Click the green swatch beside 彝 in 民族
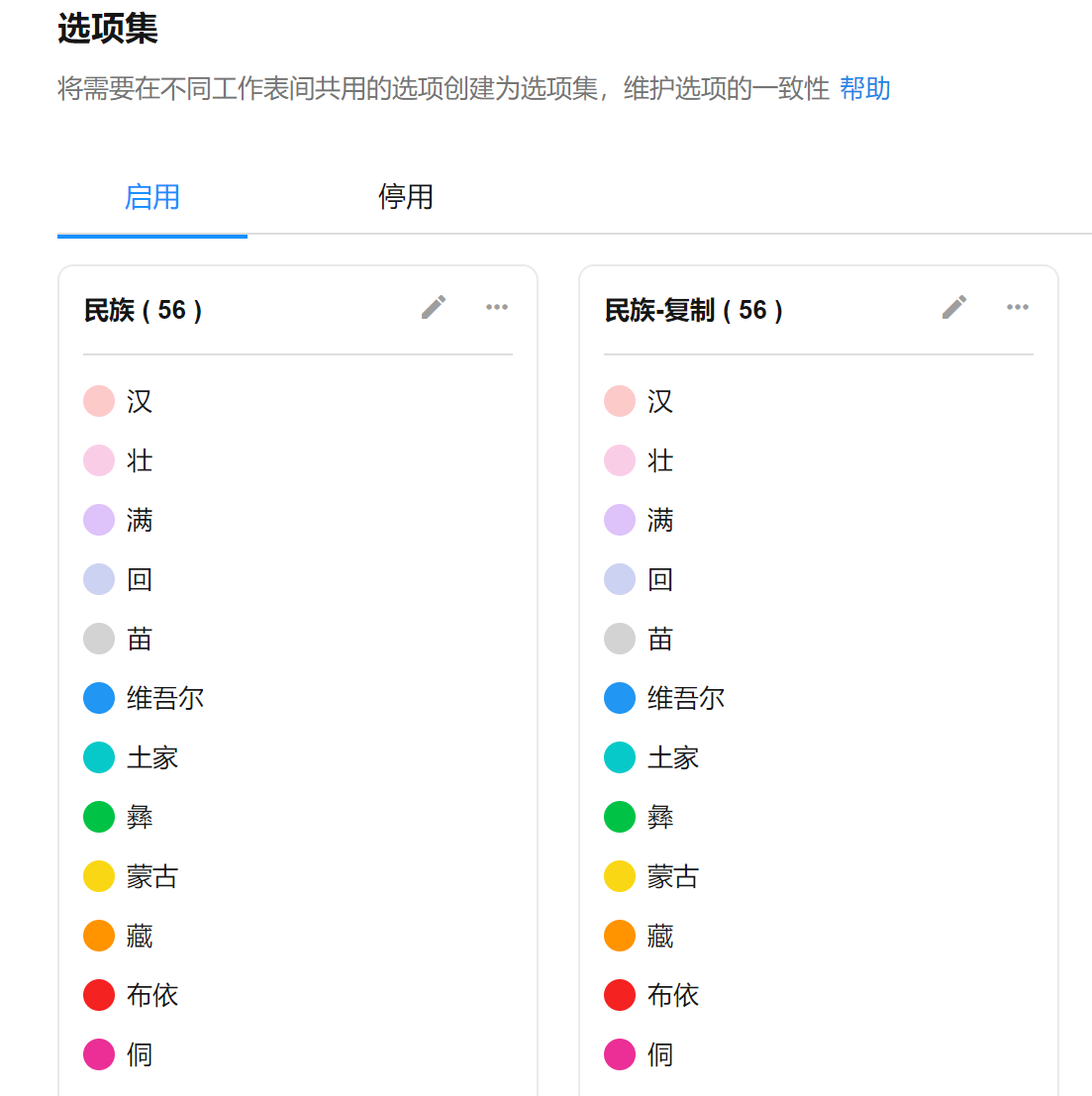 [x=99, y=817]
